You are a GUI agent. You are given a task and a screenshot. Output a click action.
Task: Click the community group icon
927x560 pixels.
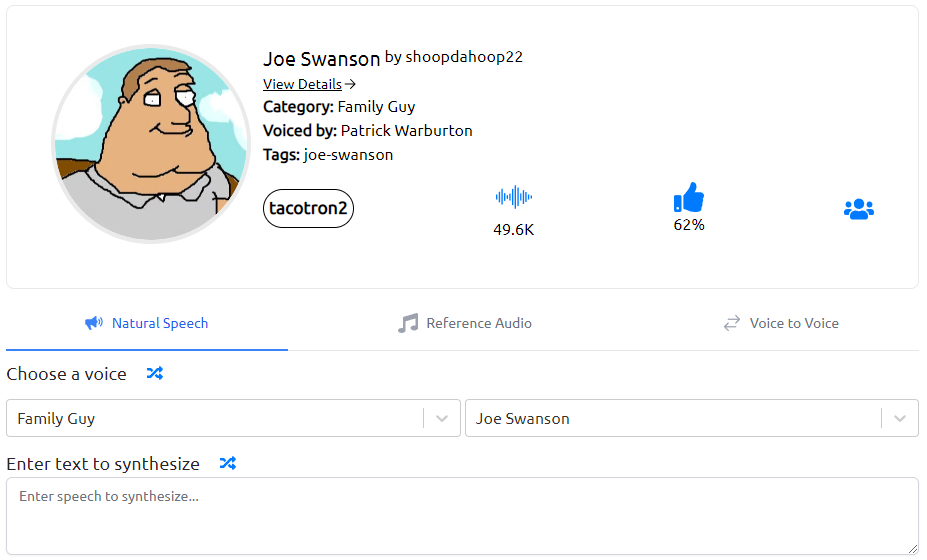click(x=858, y=209)
